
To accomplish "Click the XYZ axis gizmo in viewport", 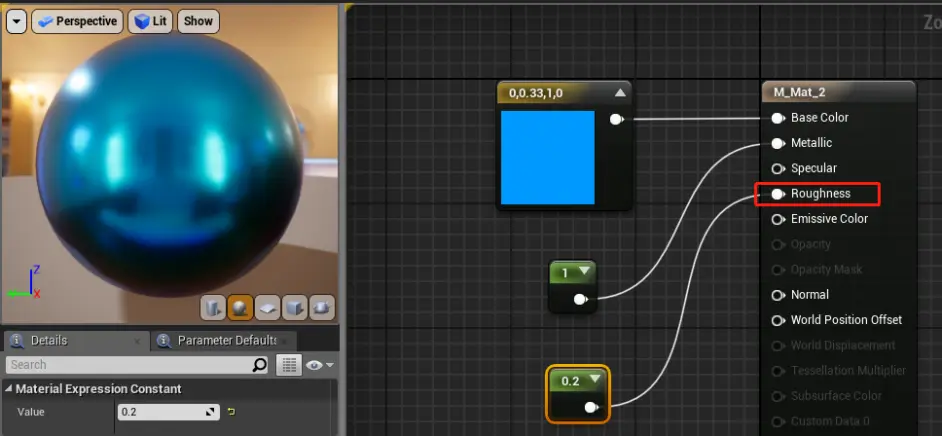I will (x=25, y=283).
